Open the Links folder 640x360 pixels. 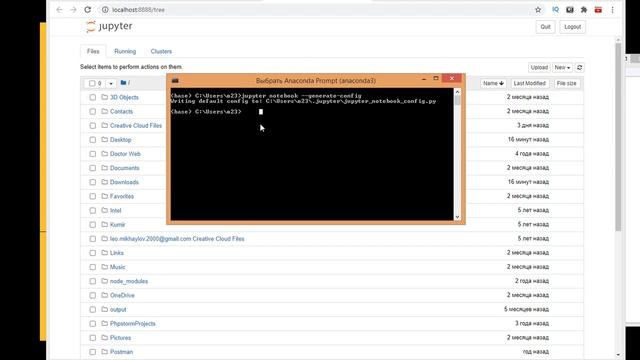click(116, 253)
